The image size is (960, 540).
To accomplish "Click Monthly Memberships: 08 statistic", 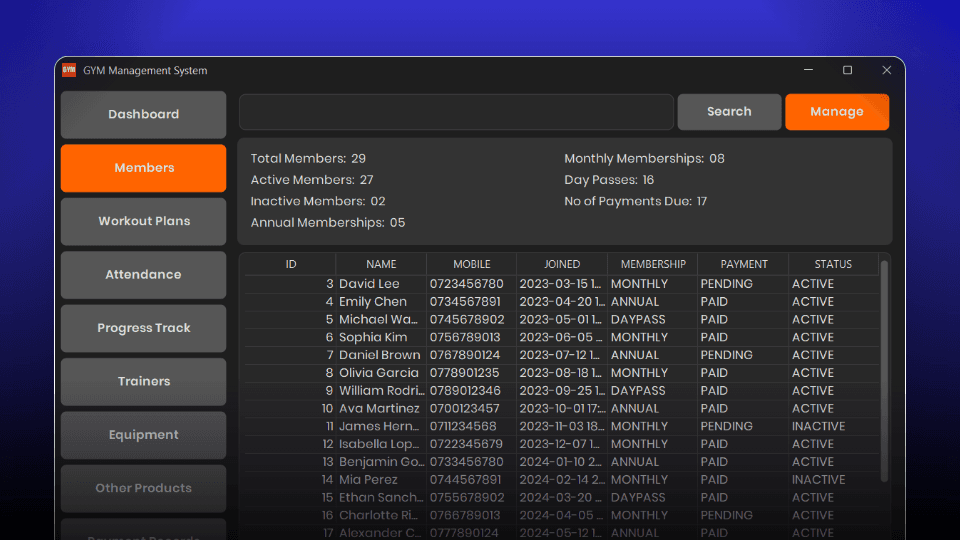I will 644,159.
